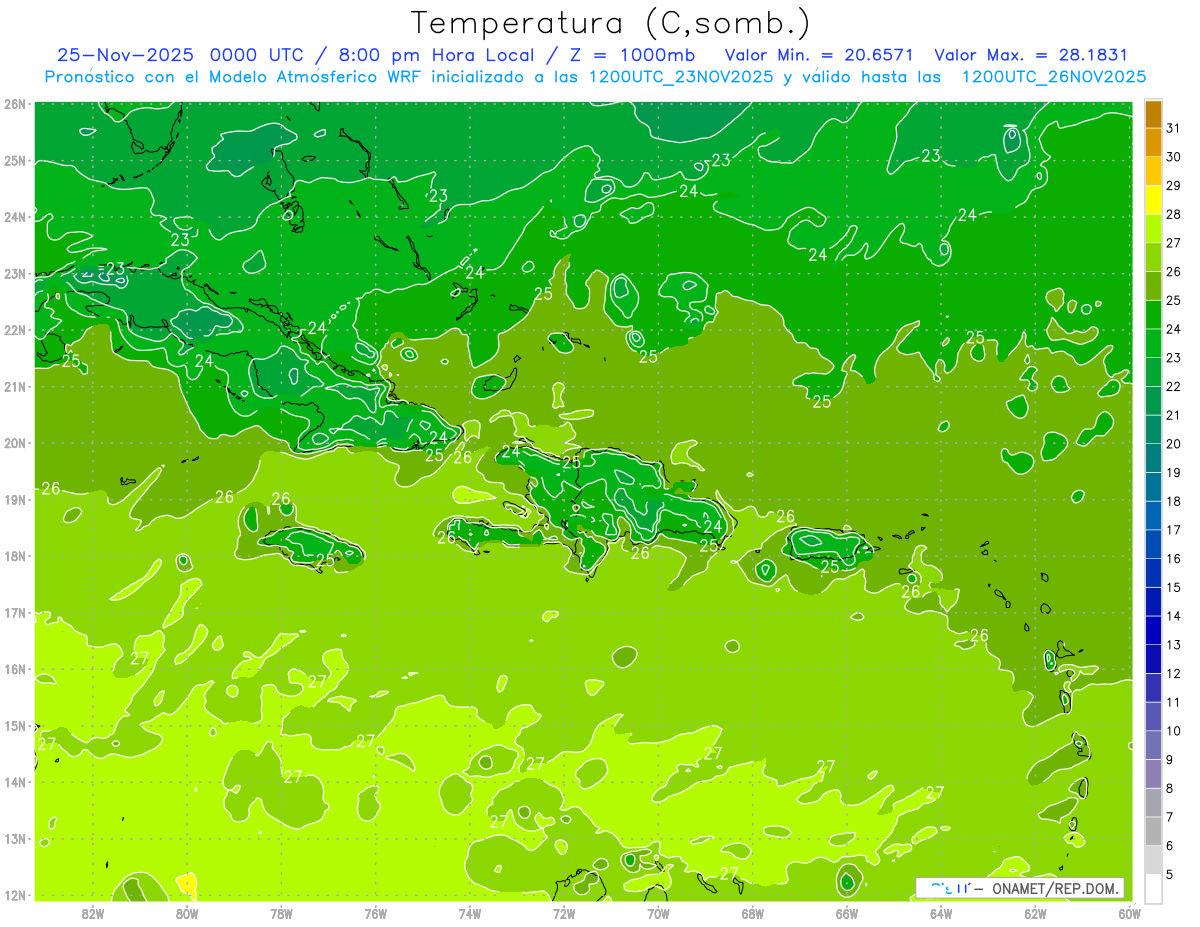Select the '74W' longitude axis label
The height and width of the screenshot is (927, 1200).
[x=470, y=912]
